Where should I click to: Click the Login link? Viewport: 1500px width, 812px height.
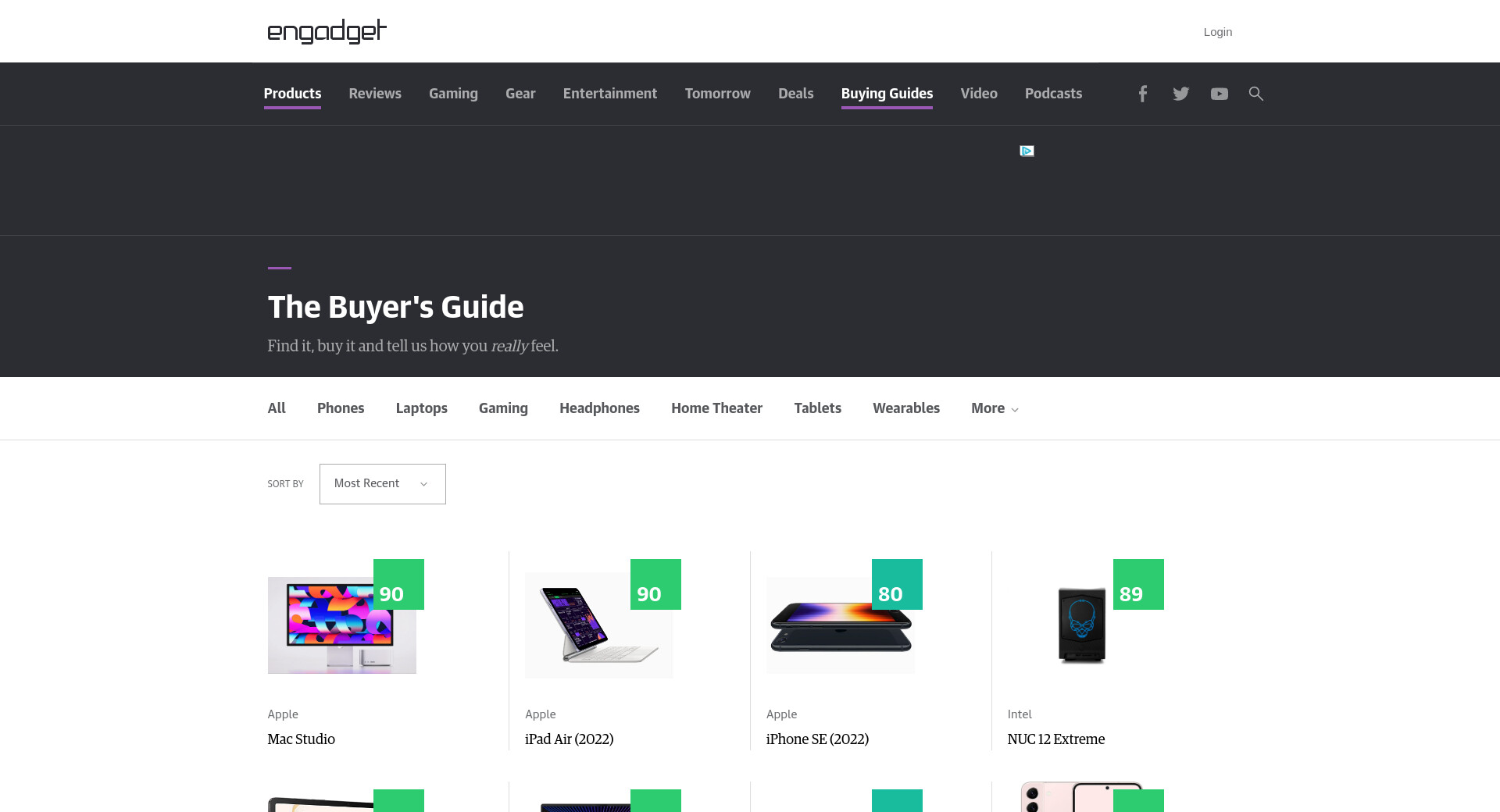coord(1217,32)
